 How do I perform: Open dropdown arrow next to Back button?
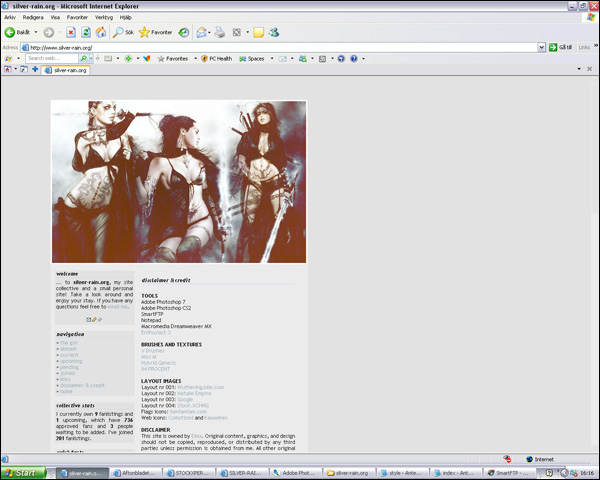[x=36, y=33]
